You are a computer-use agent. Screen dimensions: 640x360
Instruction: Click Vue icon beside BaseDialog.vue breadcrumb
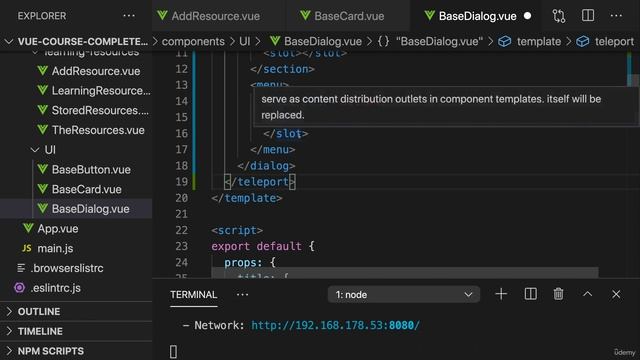pyautogui.click(x=275, y=41)
